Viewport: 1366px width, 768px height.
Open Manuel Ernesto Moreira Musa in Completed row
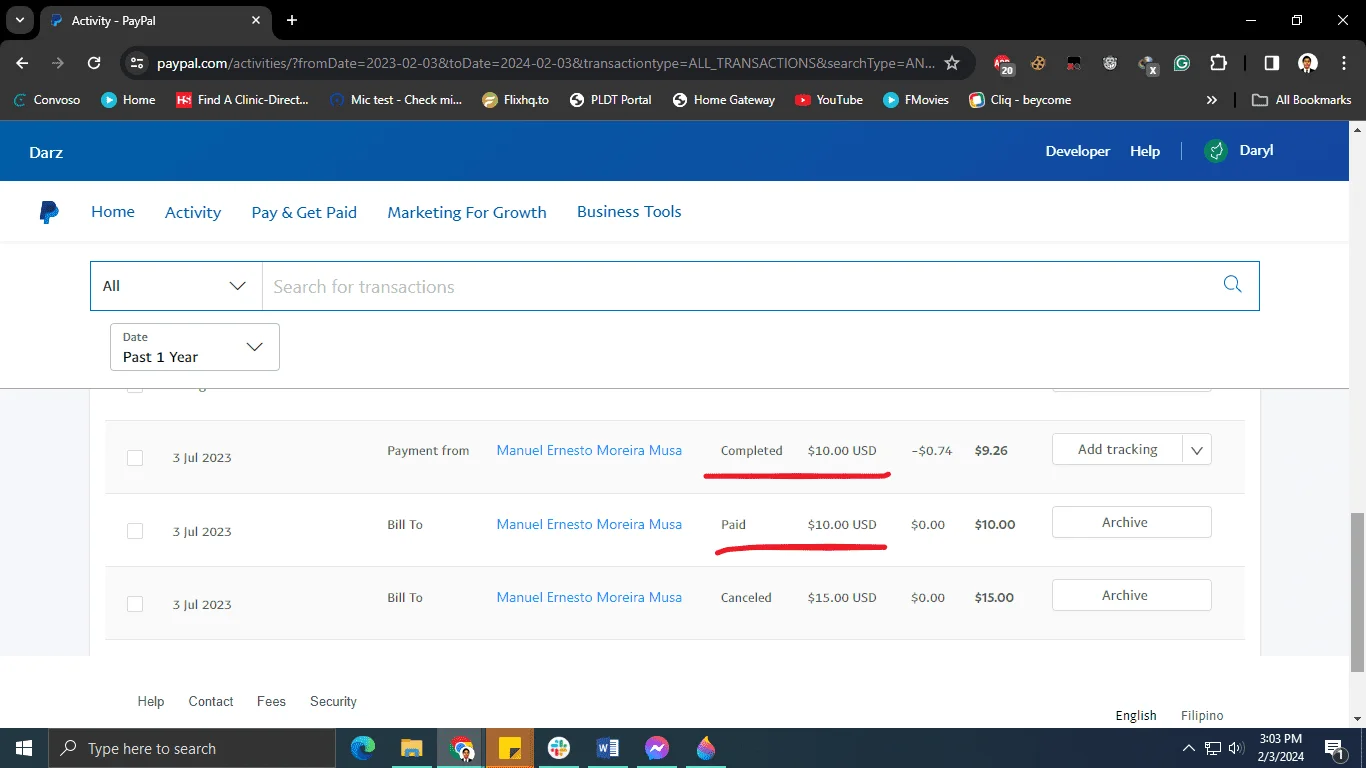(589, 451)
